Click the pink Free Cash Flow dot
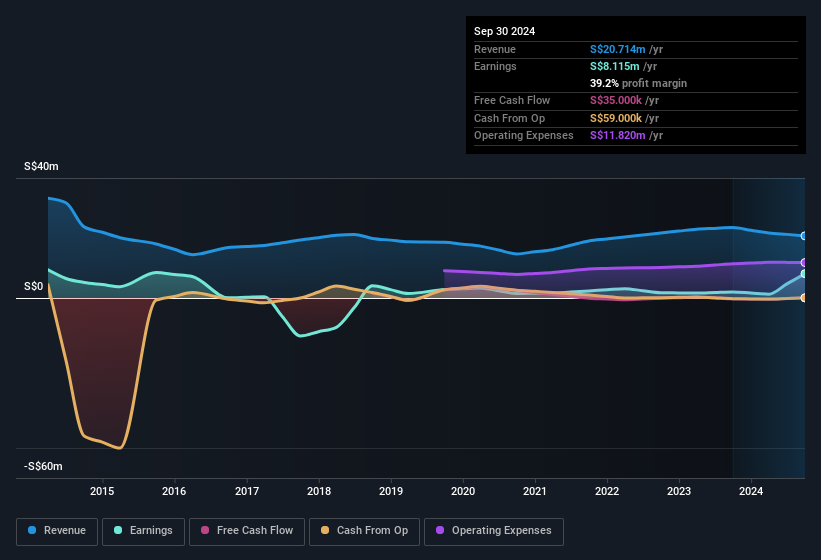Viewport: 821px width, 560px height. coord(205,531)
